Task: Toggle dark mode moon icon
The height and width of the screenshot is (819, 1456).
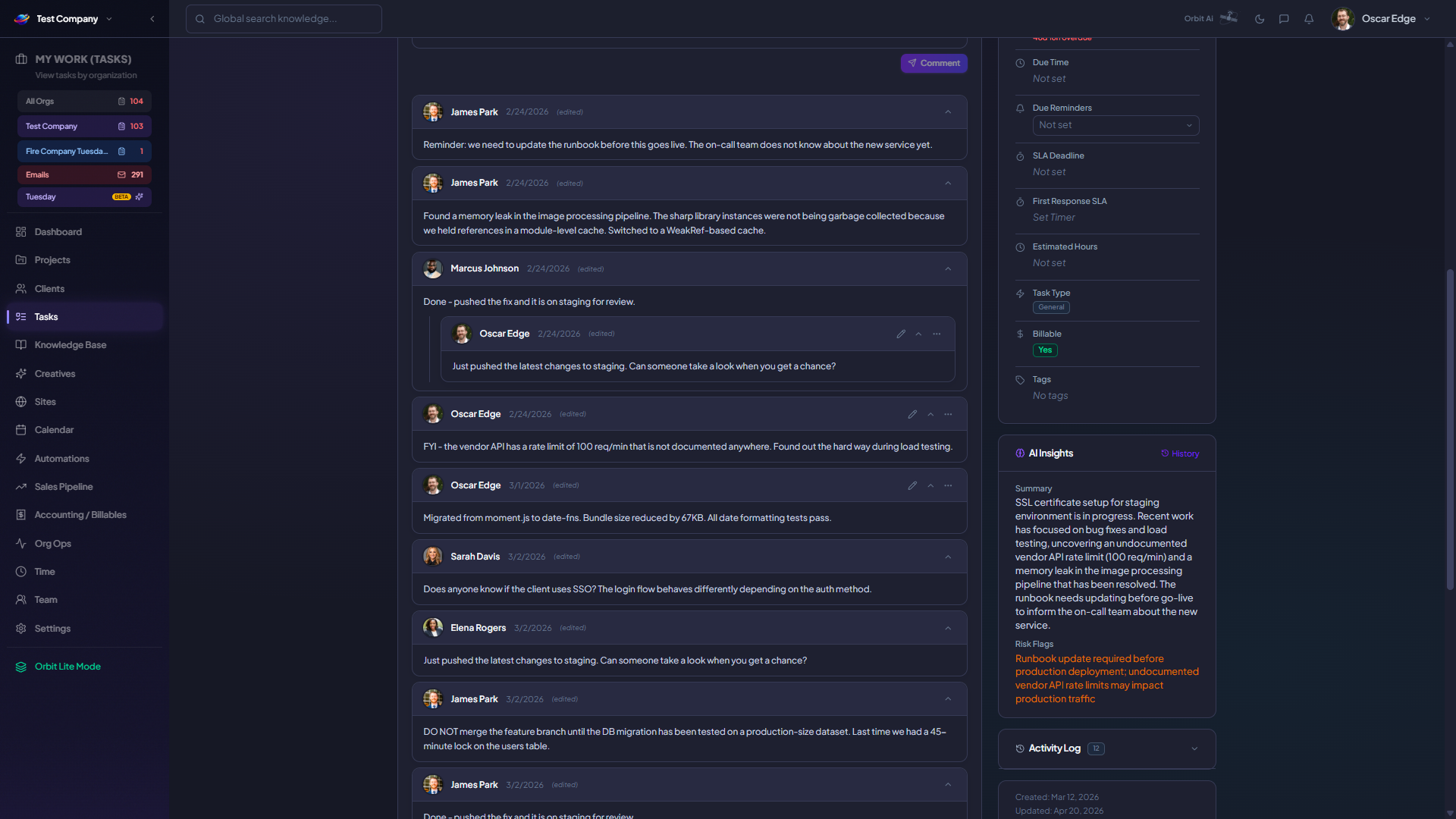Action: click(x=1260, y=19)
